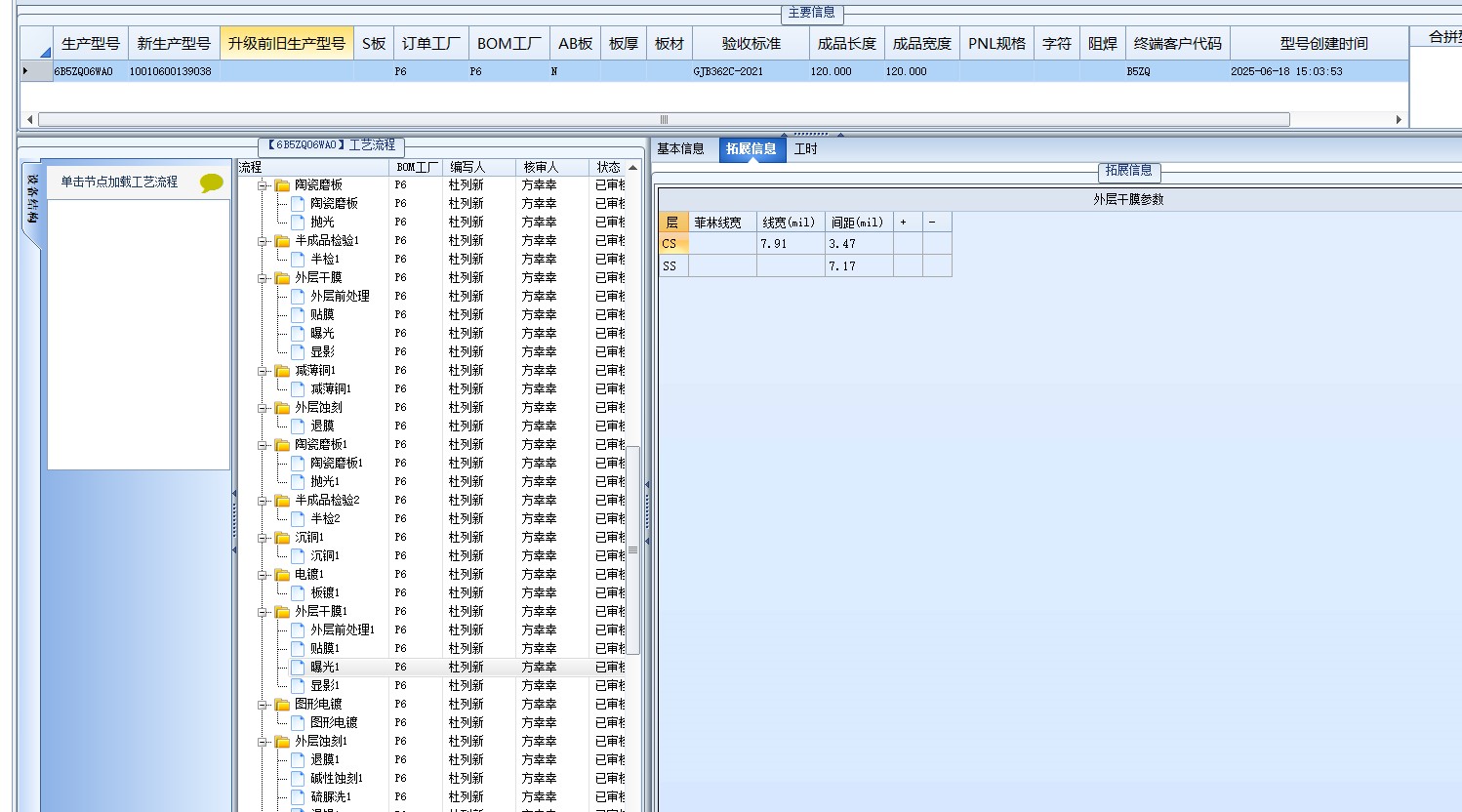1462x812 pixels.
Task: Click the document icon beside 抛光1
Action: 298,482
